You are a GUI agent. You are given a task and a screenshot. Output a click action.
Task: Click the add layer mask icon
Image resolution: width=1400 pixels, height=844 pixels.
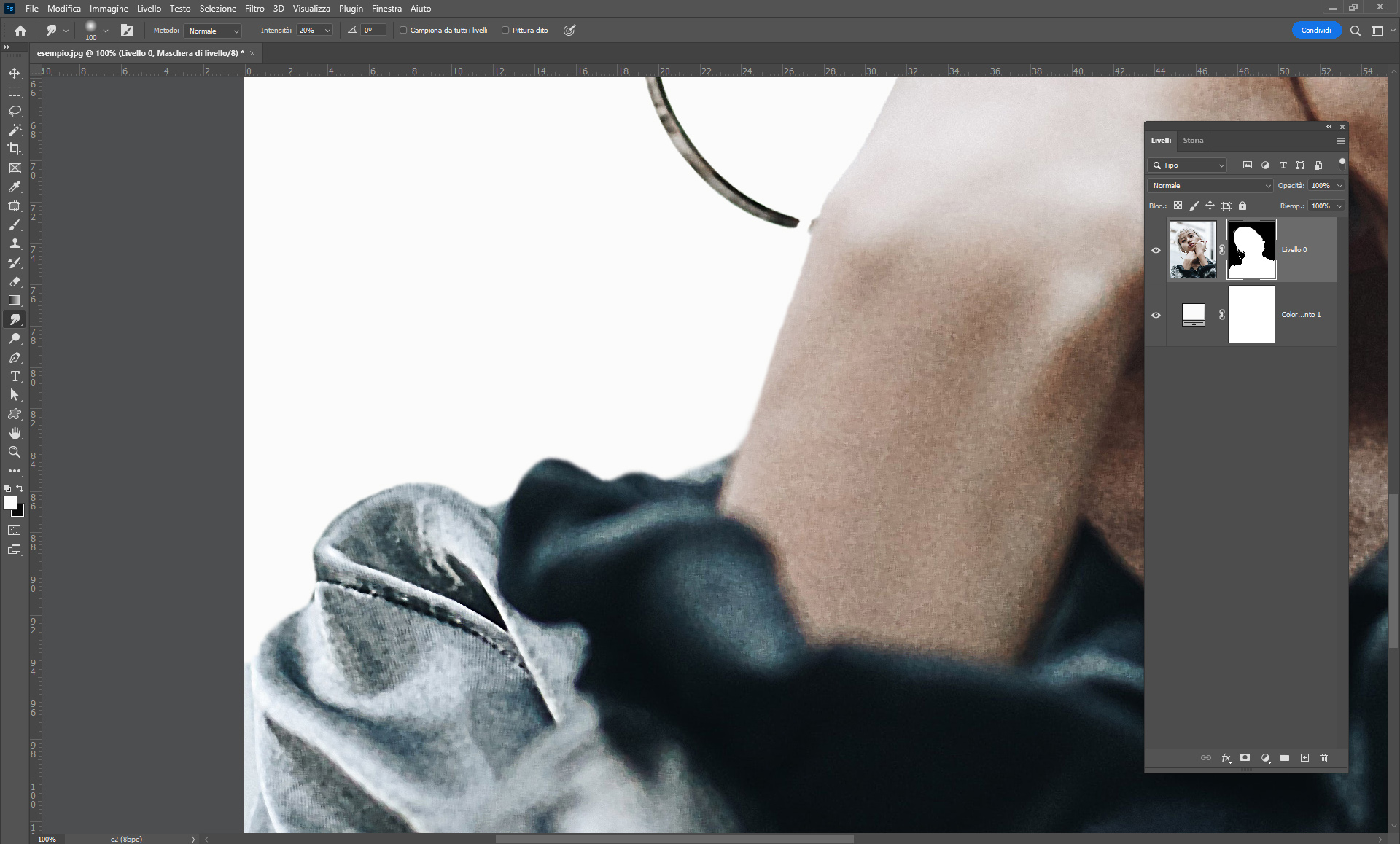coord(1245,758)
